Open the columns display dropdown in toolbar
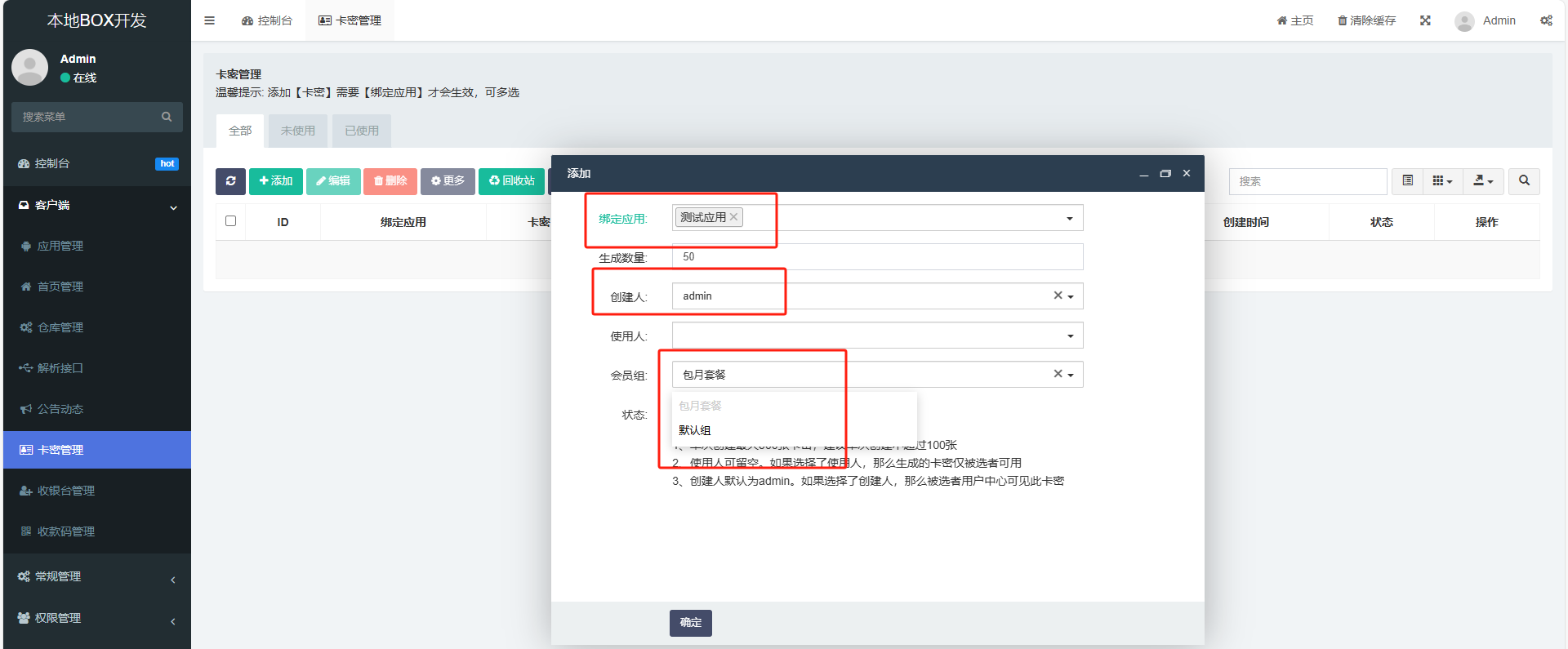This screenshot has width=1568, height=649. coord(1442,181)
